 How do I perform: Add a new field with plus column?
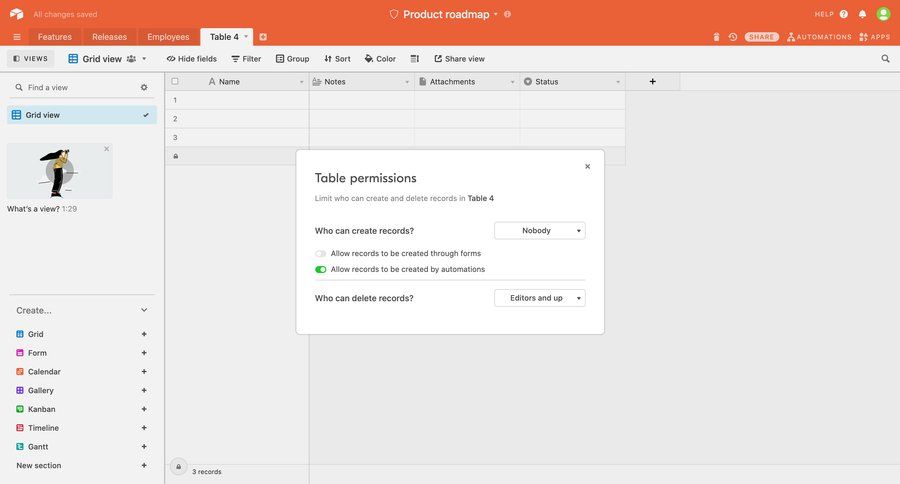(x=653, y=82)
